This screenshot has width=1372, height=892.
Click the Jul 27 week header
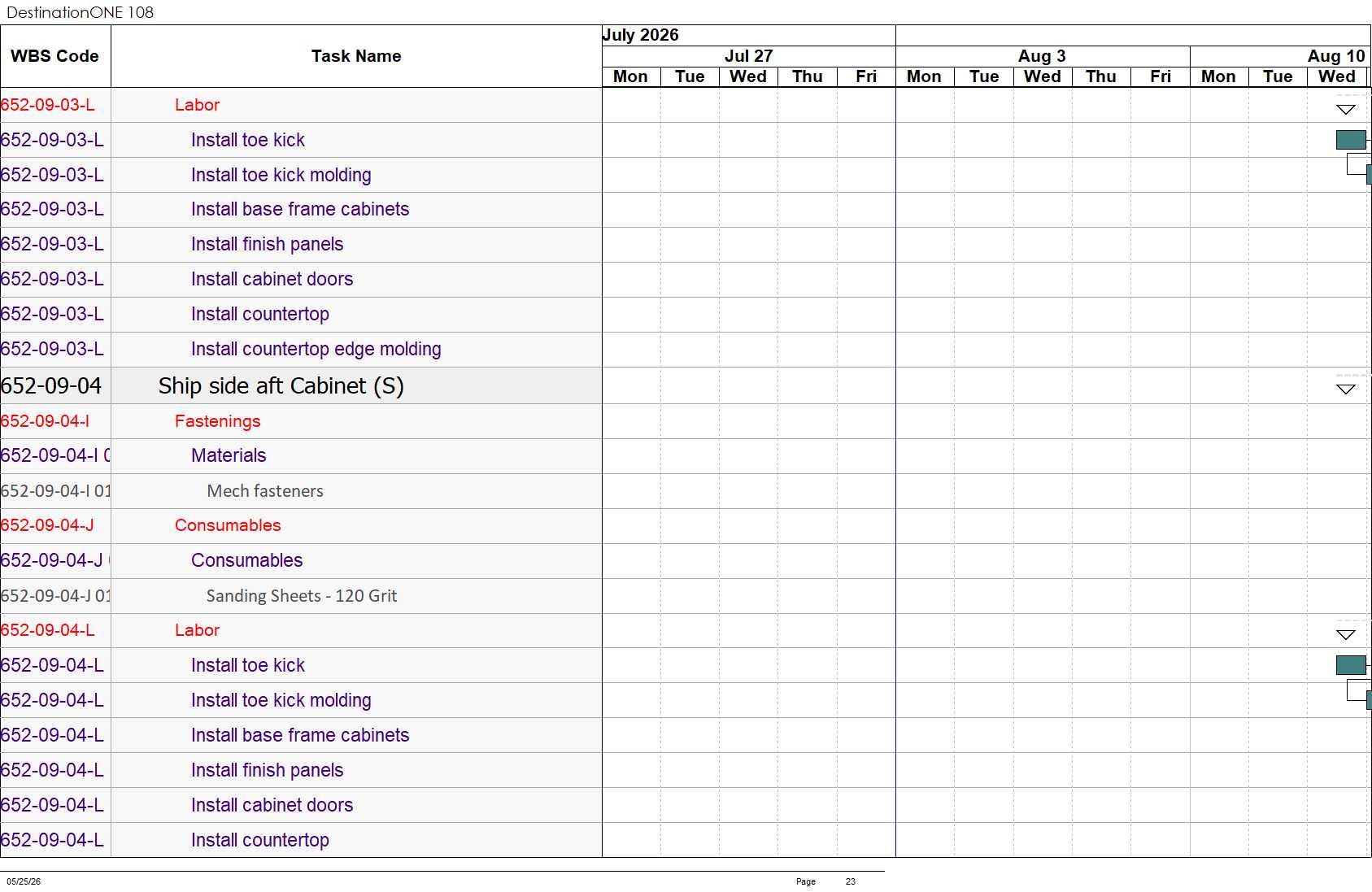pos(748,56)
